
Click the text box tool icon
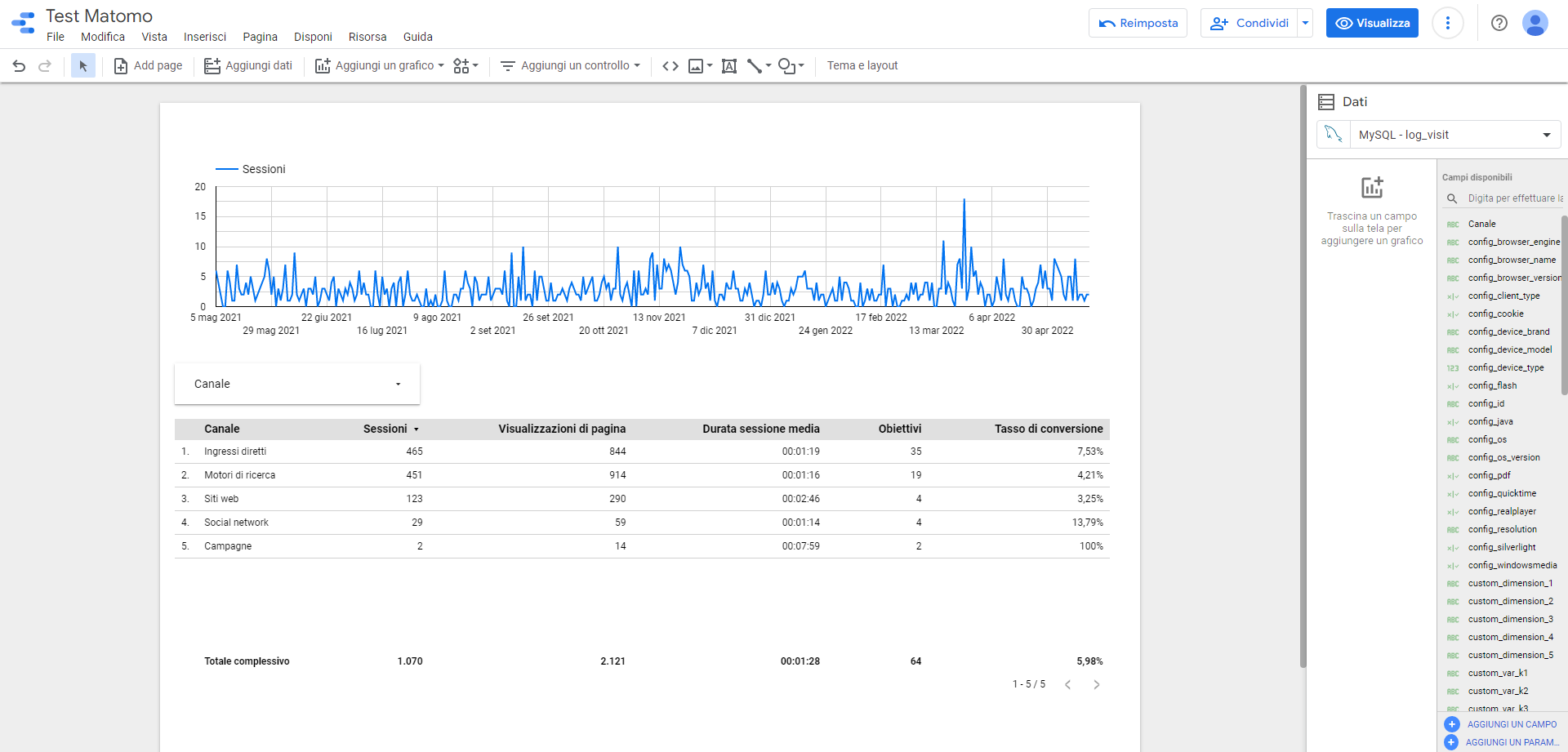point(729,66)
